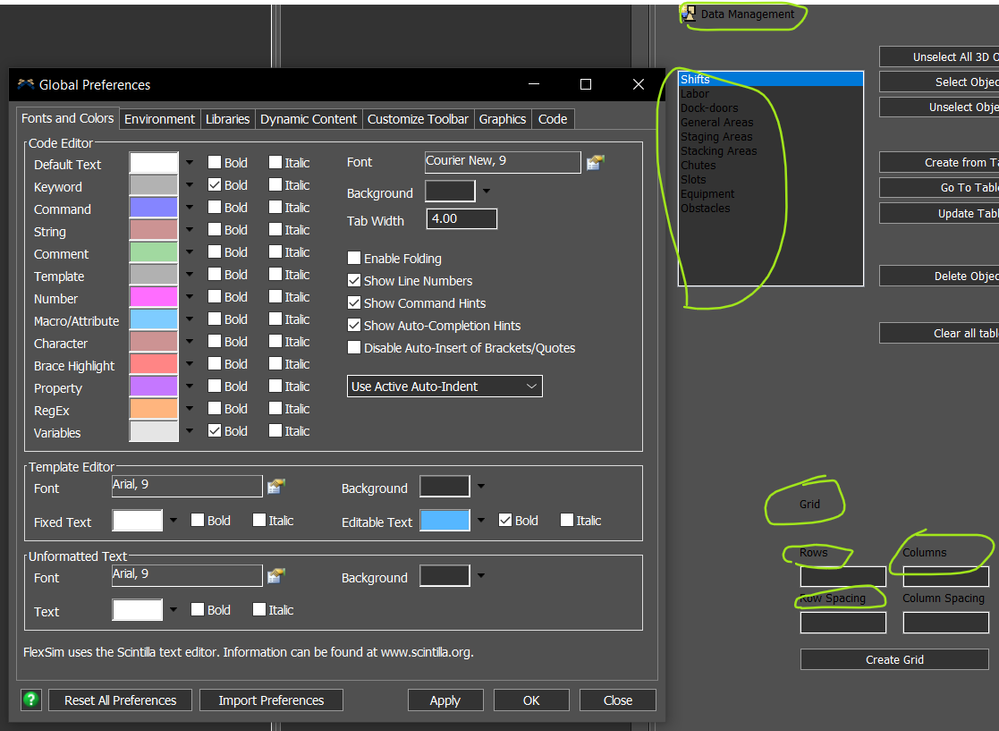Screen dimensions: 999x731
Task: Uncheck Bold for Variables
Action: click(215, 431)
